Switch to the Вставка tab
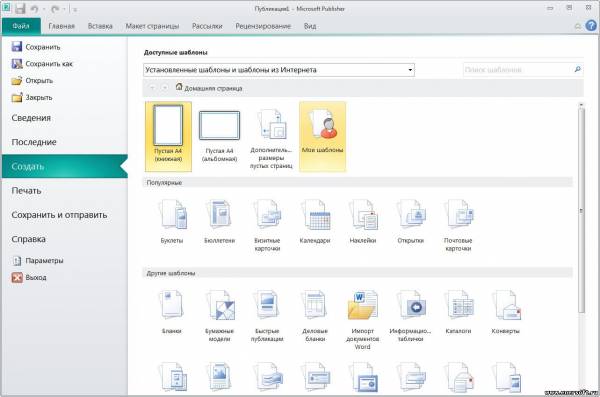 tap(100, 26)
